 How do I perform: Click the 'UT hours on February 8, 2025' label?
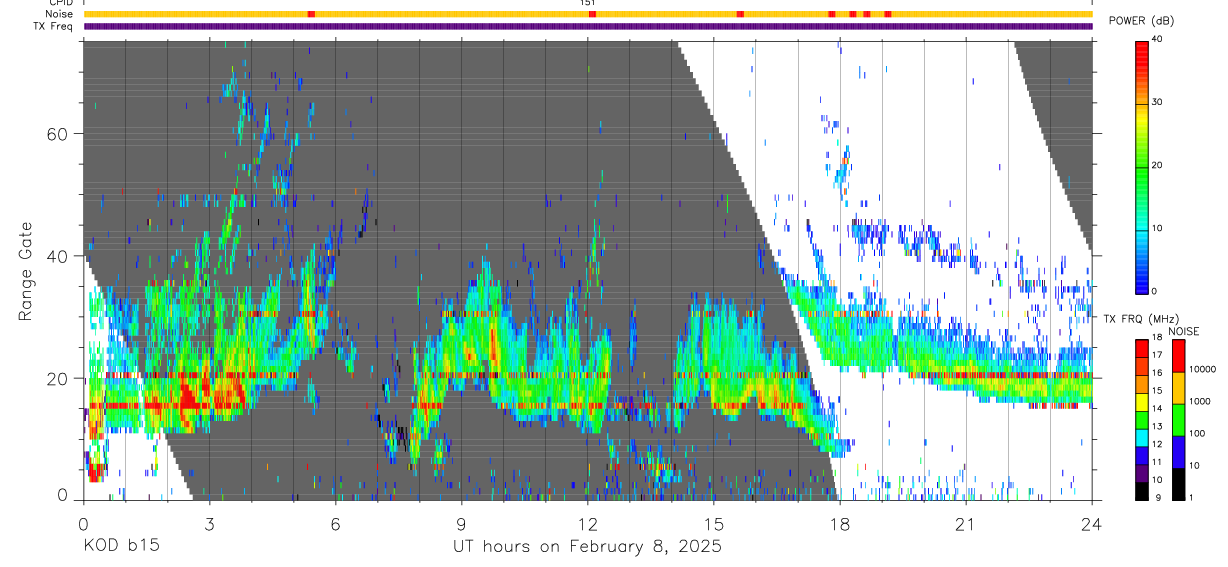[x=586, y=547]
